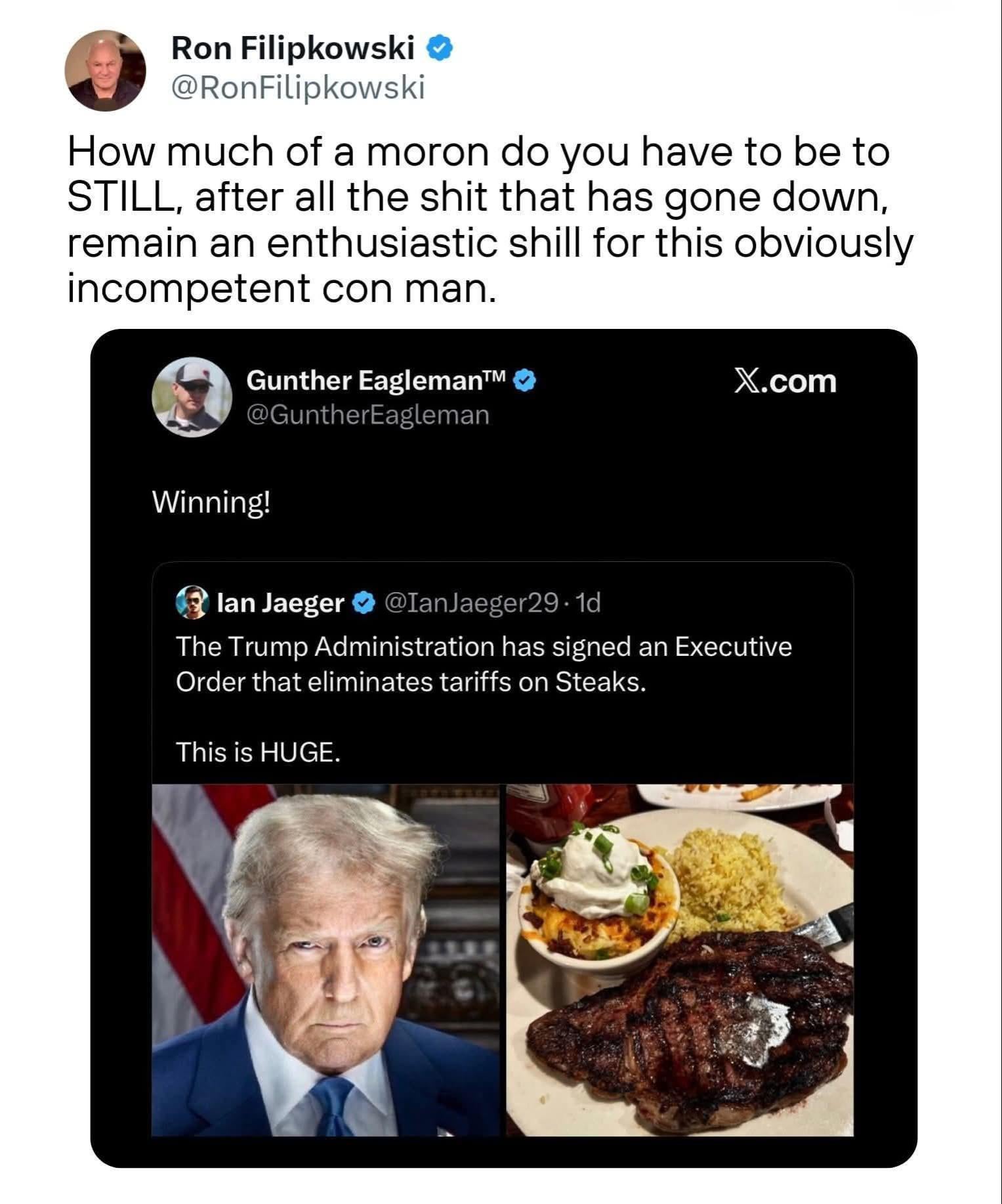Click the @GuntherEagleman handle

[367, 414]
